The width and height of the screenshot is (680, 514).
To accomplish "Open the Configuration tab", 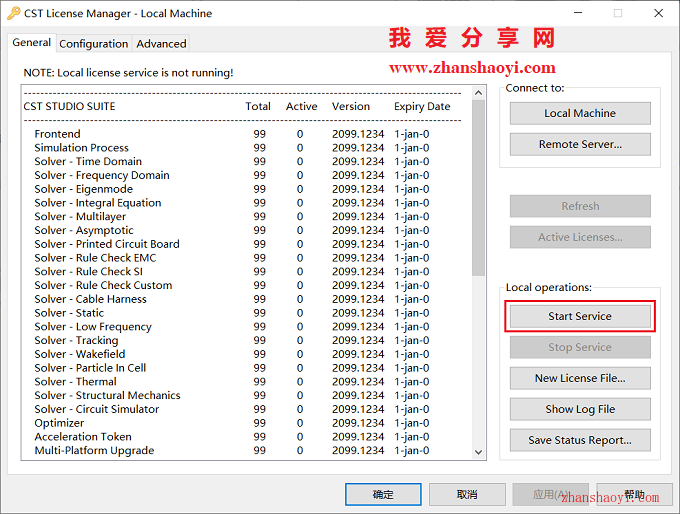I will tap(94, 44).
